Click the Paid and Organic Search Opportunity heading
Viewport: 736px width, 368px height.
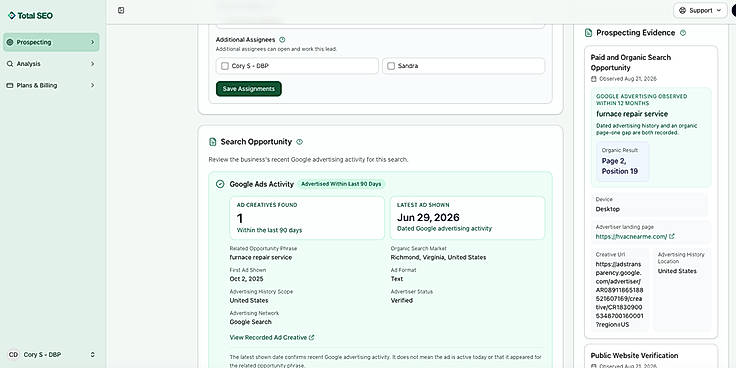pos(631,62)
